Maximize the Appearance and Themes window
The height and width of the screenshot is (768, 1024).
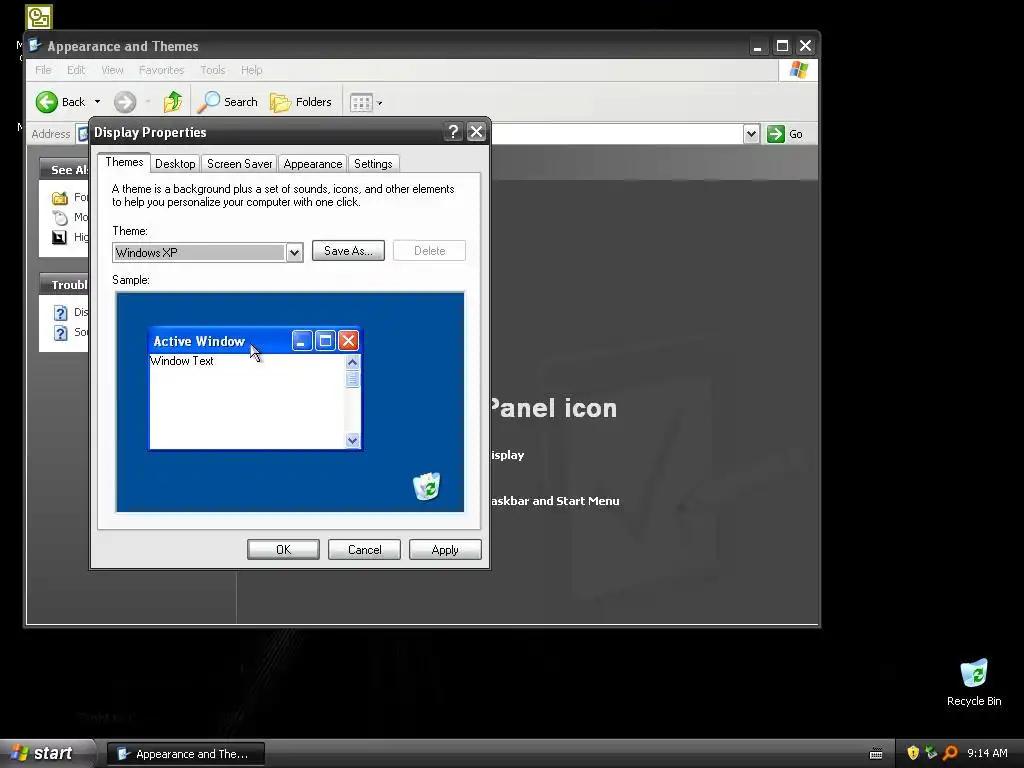(782, 46)
